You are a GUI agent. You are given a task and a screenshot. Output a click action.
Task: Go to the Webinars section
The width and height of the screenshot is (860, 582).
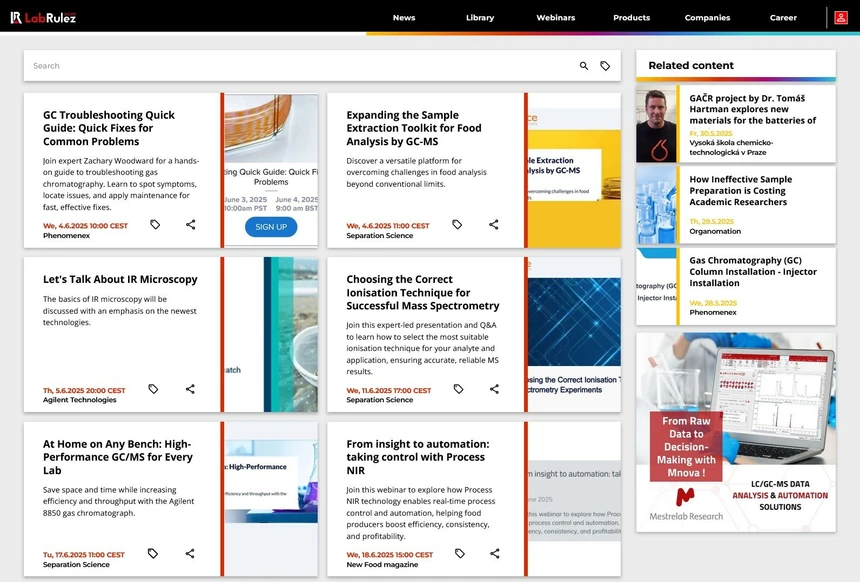click(556, 18)
